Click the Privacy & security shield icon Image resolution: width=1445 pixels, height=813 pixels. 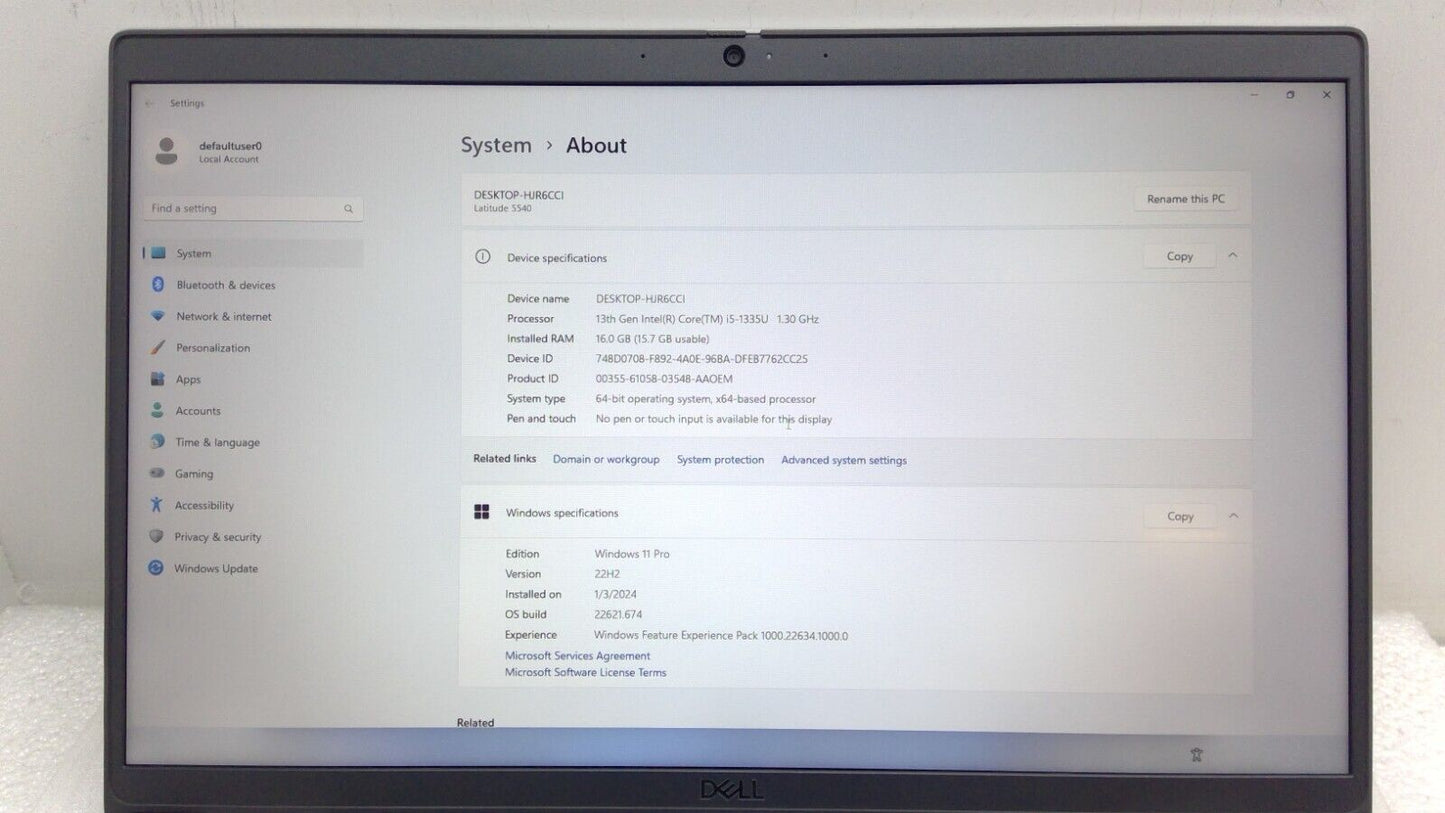(x=156, y=536)
